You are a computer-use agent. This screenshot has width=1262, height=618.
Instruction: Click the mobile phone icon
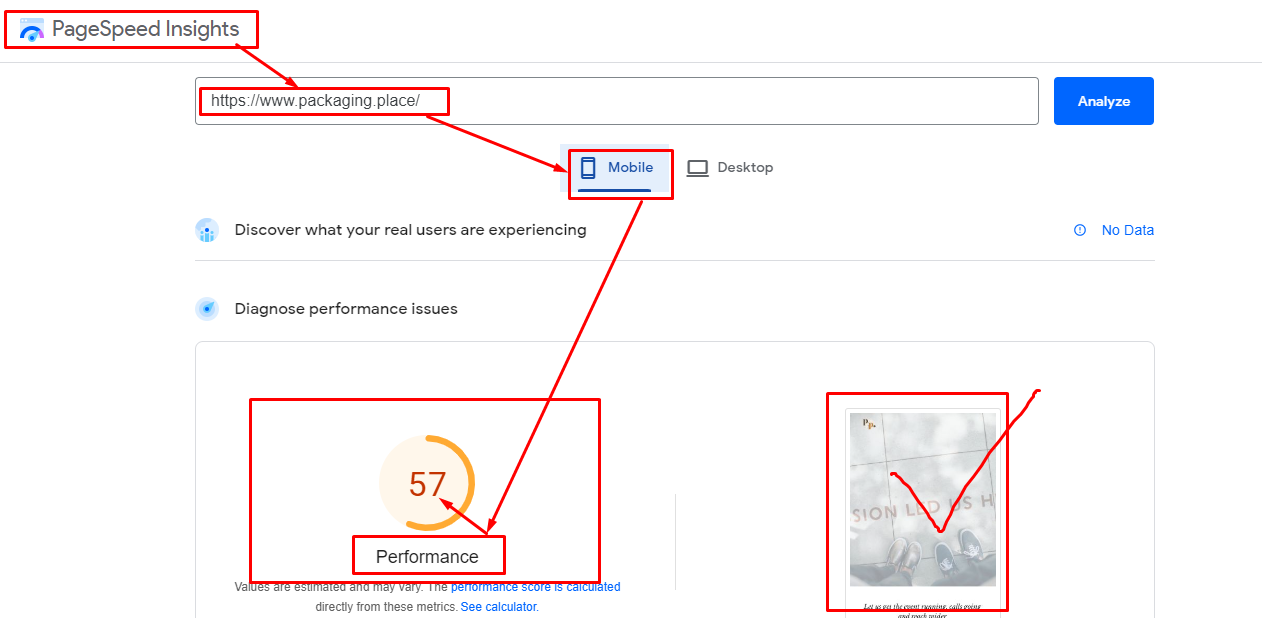[588, 168]
